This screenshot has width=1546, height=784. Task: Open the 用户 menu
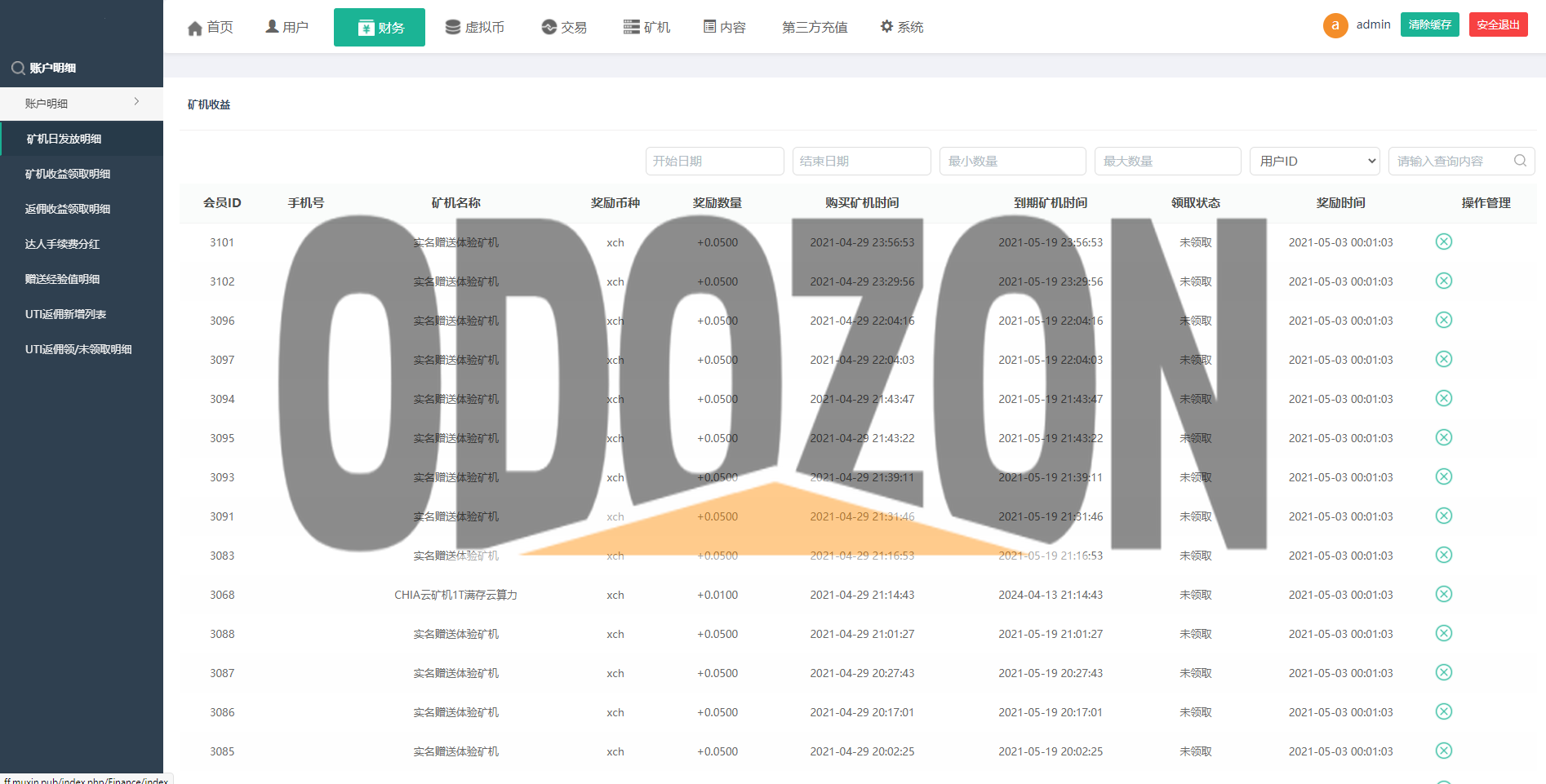[287, 27]
